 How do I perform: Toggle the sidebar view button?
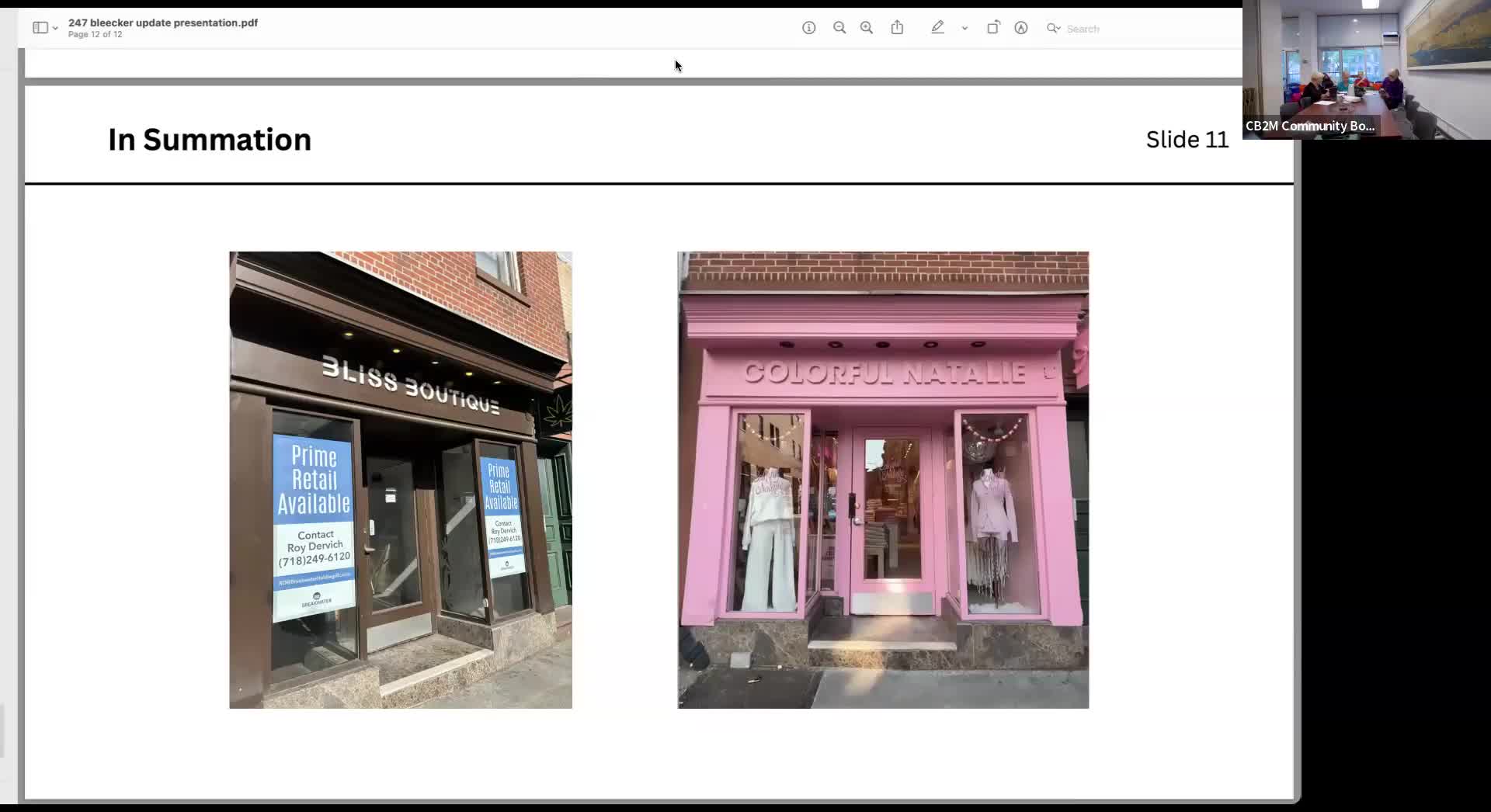tap(40, 28)
